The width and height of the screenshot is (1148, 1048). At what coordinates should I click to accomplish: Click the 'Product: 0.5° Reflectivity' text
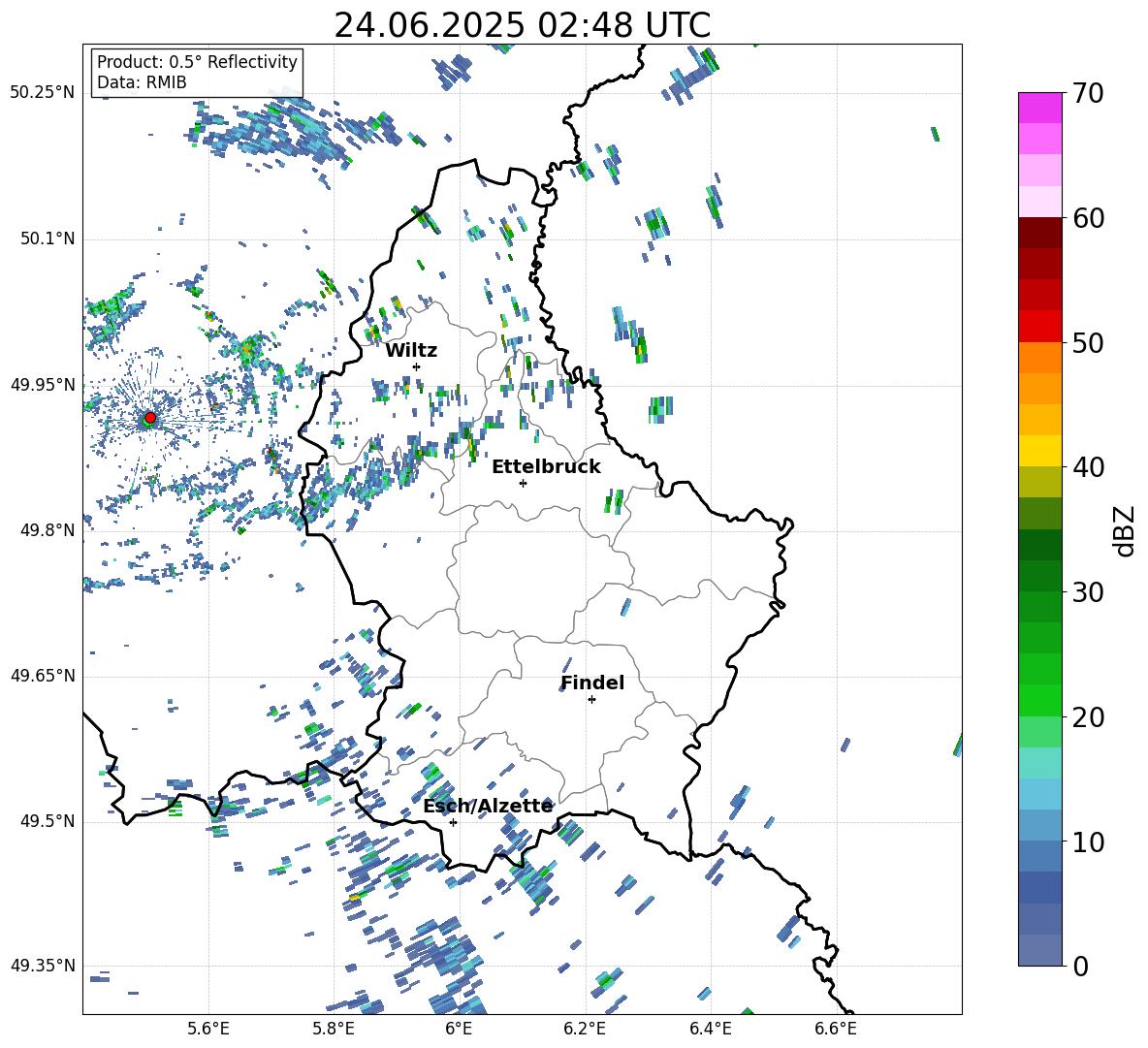(x=197, y=61)
